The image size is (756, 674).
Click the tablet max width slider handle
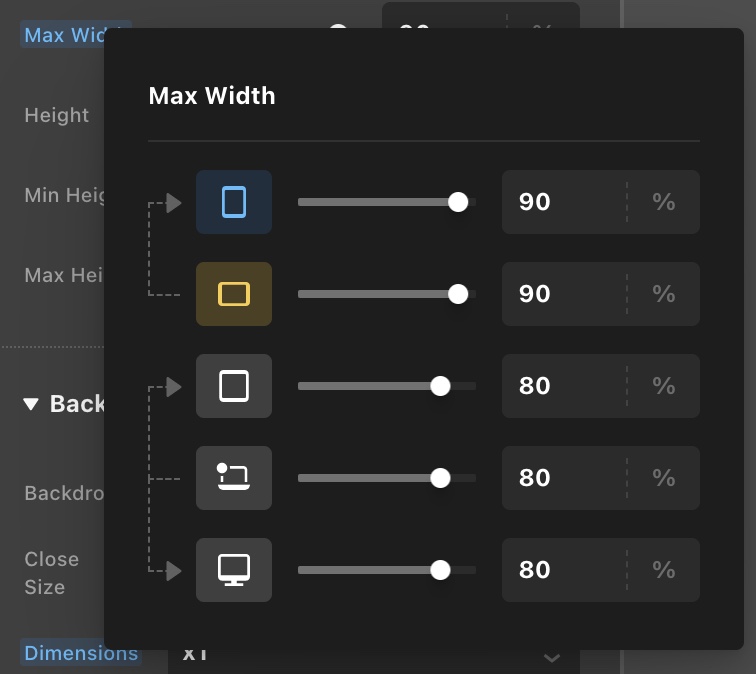pyautogui.click(x=440, y=386)
